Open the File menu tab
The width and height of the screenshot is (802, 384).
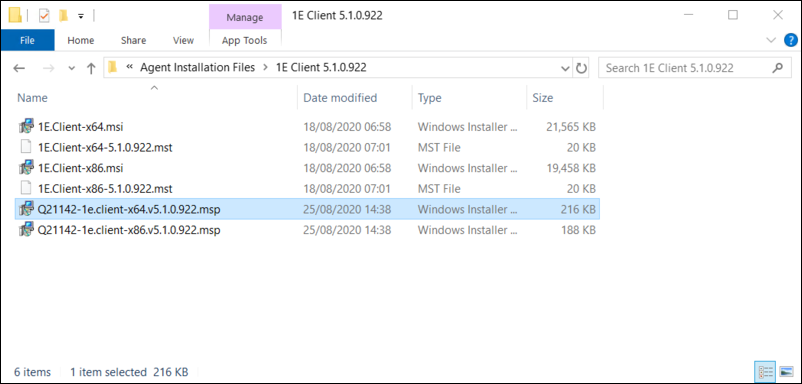pyautogui.click(x=27, y=40)
